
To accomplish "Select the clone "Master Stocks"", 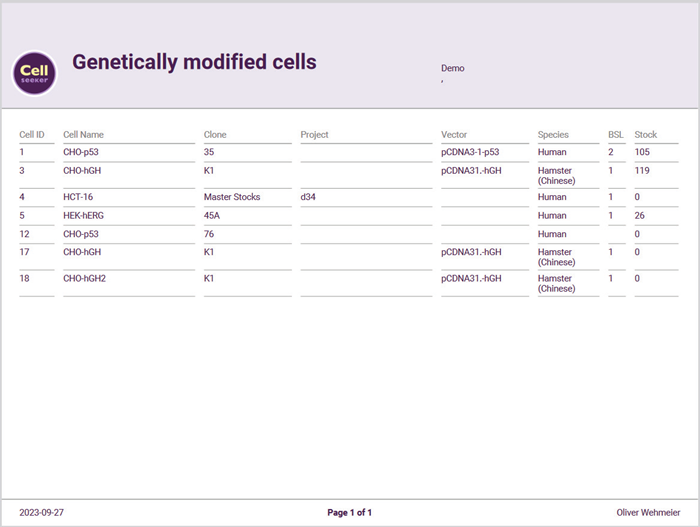I will pos(232,197).
